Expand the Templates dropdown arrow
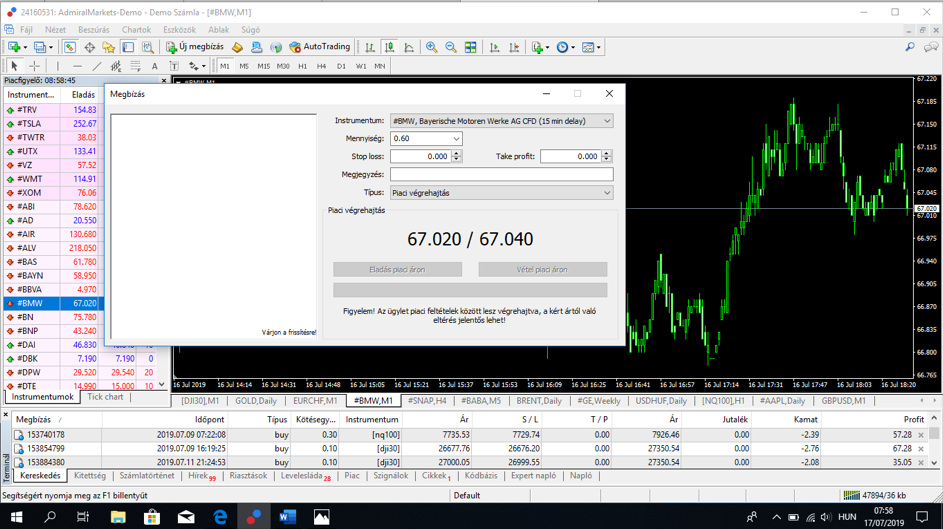943x529 pixels. (598, 47)
